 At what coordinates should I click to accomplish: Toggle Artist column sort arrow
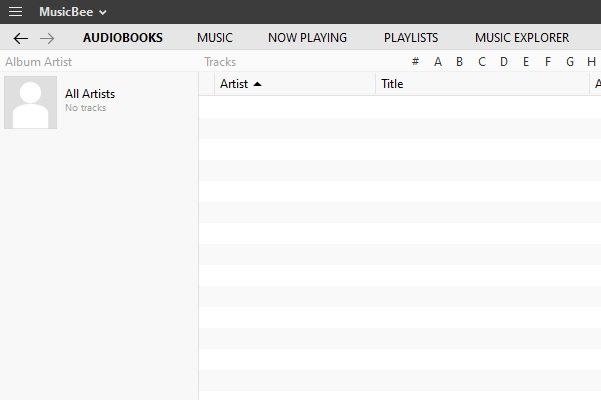click(x=258, y=84)
